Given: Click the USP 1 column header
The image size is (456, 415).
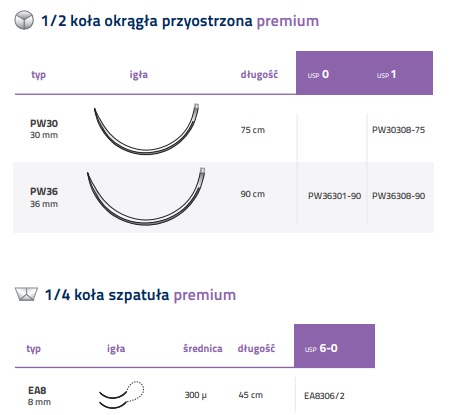Looking at the screenshot, I should [386, 74].
